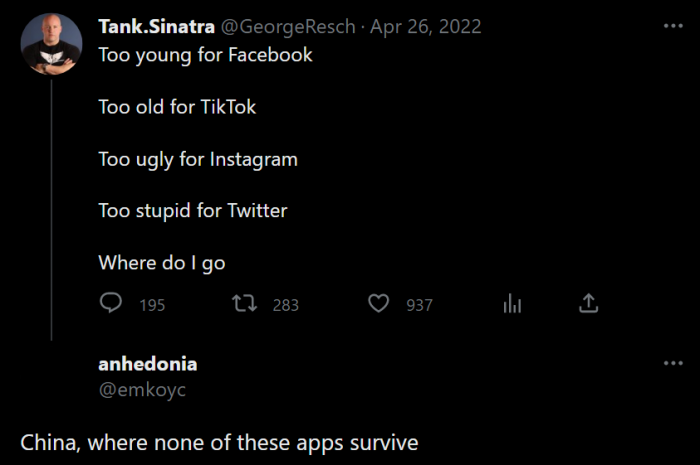Open the anhedonia profile name
The height and width of the screenshot is (465, 700).
tap(148, 364)
